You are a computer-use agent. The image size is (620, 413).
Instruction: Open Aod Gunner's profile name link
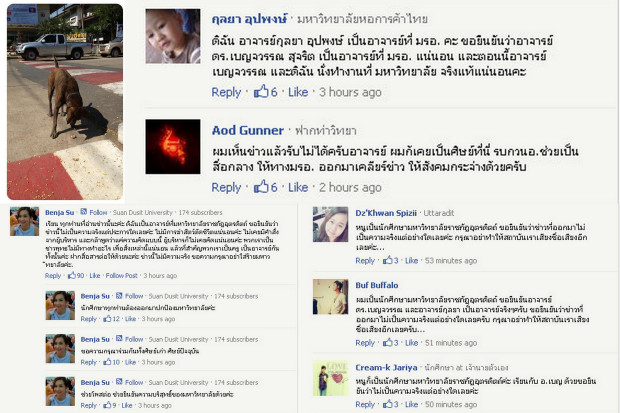point(248,130)
